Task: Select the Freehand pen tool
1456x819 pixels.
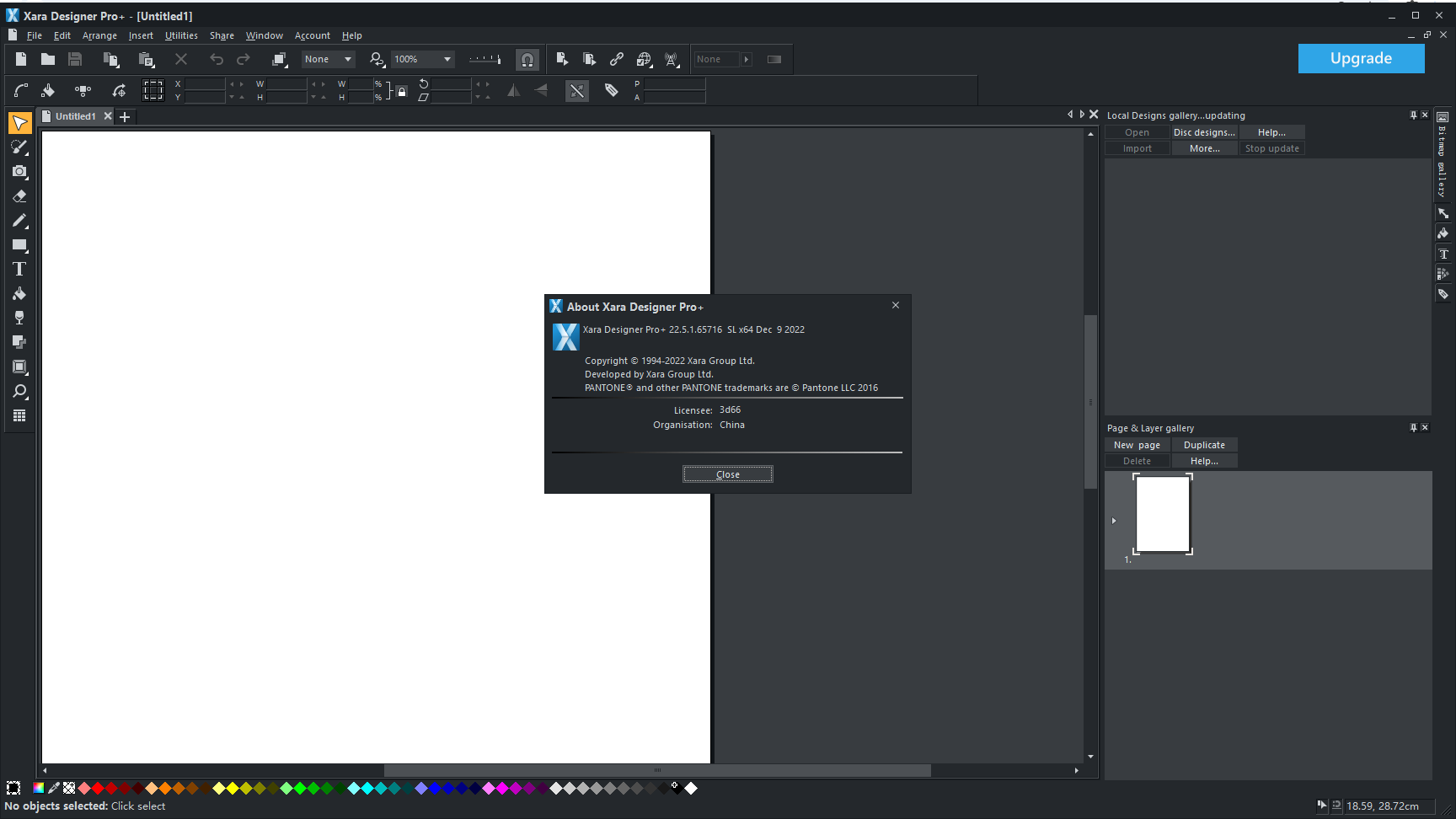Action: [x=19, y=221]
